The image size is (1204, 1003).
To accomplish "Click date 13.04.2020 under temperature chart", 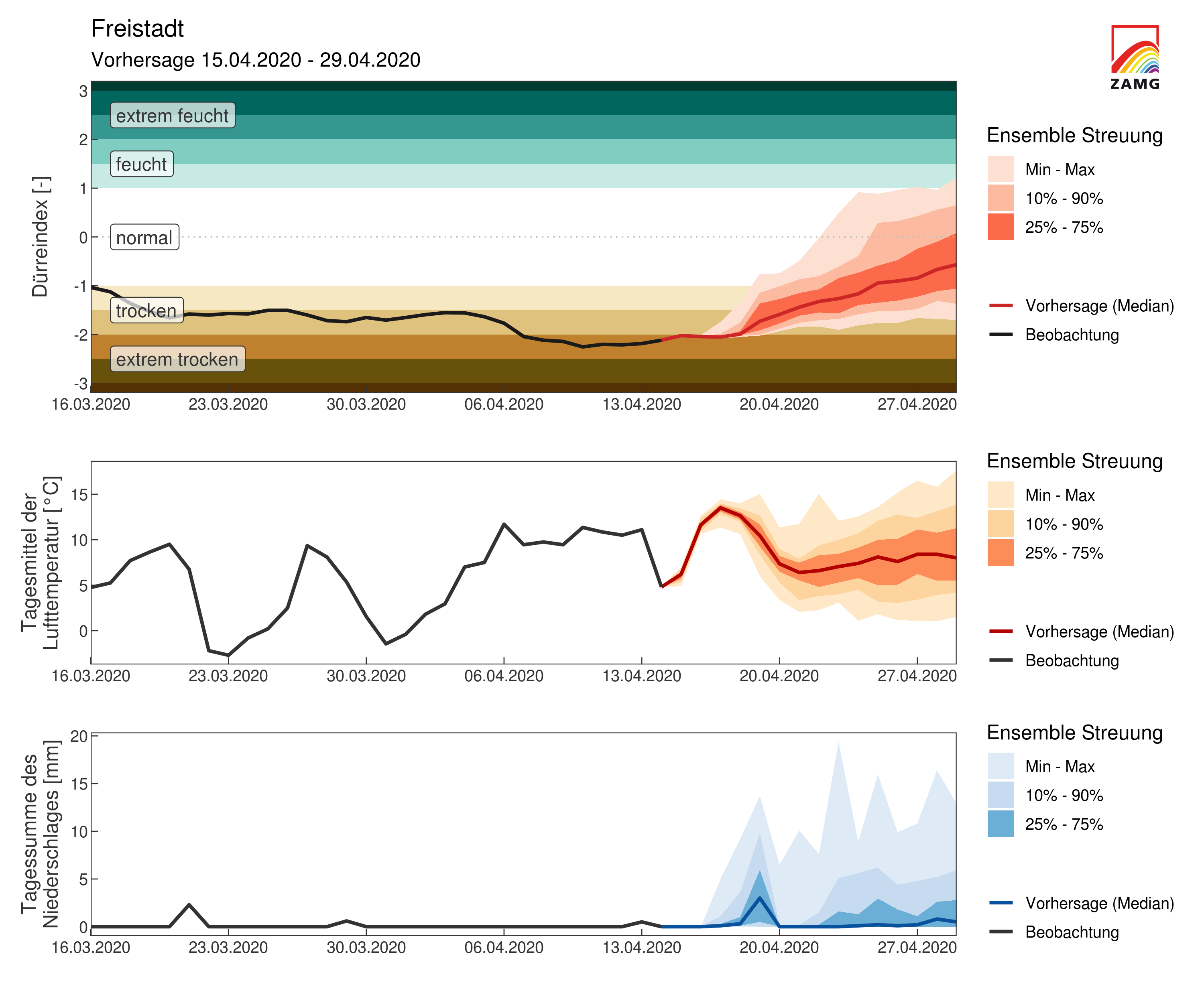I will pos(642,676).
